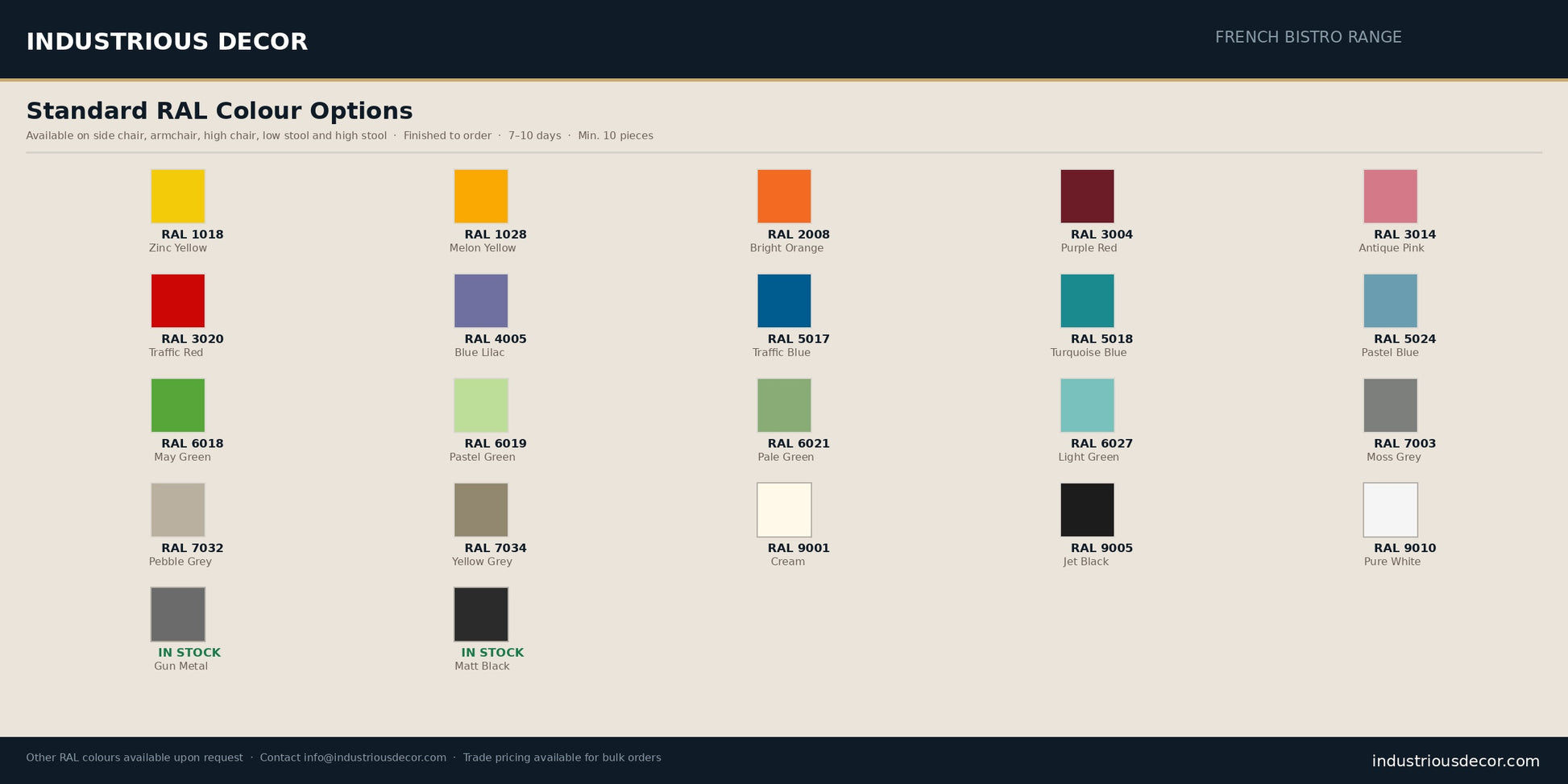Screen dimensions: 1568x784
Task: Click the RAL 3020 Traffic Red swatch
Action: coord(178,301)
